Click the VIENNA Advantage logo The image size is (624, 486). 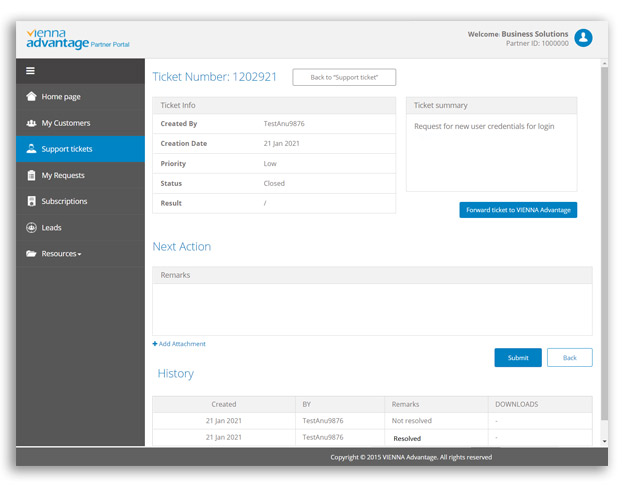click(x=77, y=39)
